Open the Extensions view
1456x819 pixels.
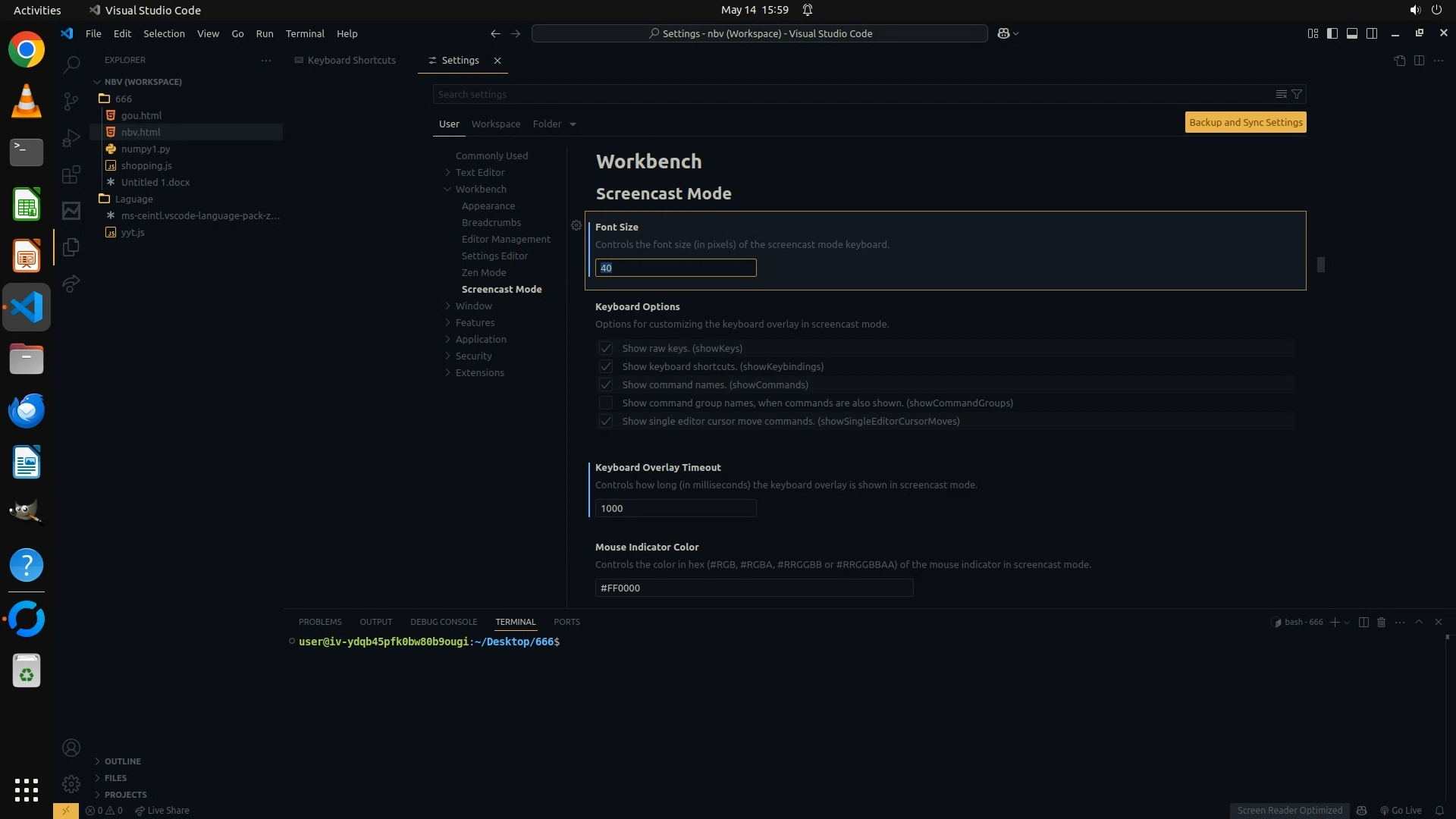pyautogui.click(x=71, y=175)
